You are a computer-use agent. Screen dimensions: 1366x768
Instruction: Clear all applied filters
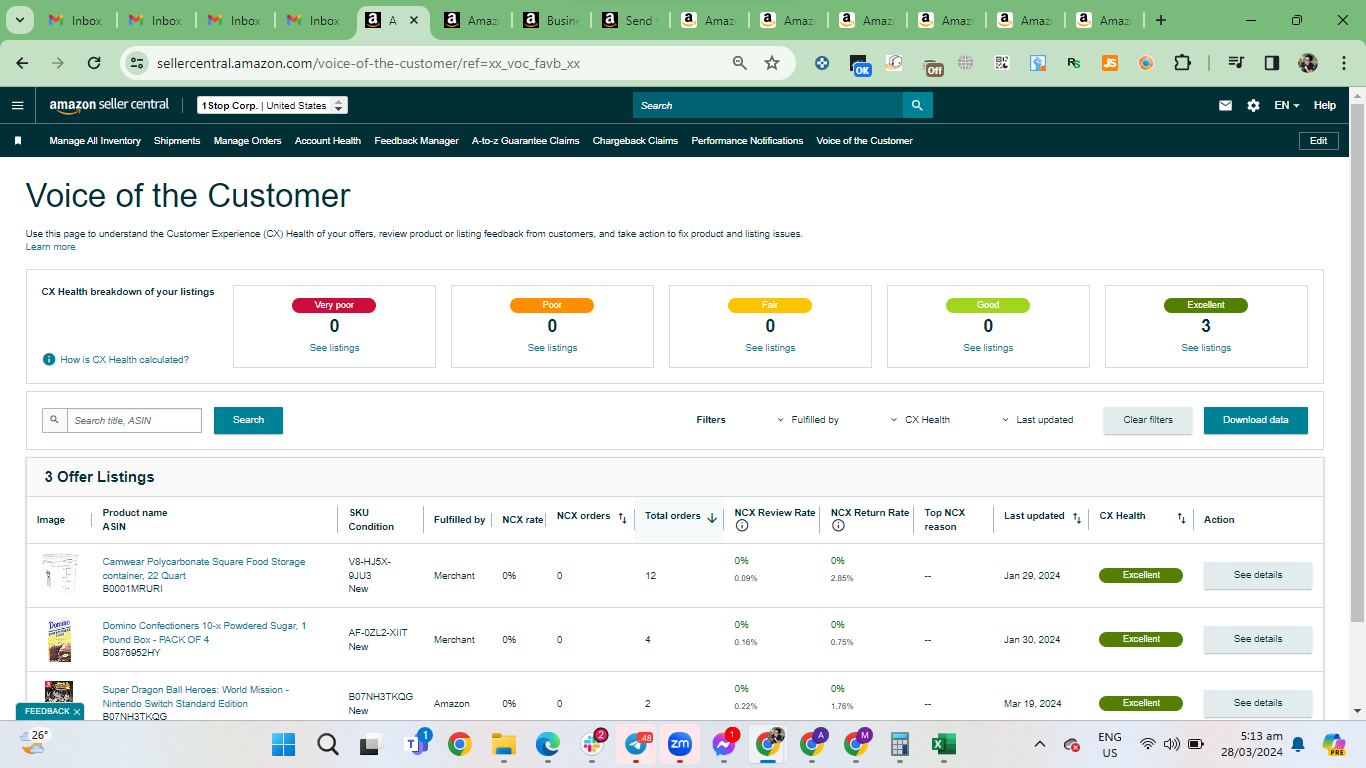[x=1148, y=420]
